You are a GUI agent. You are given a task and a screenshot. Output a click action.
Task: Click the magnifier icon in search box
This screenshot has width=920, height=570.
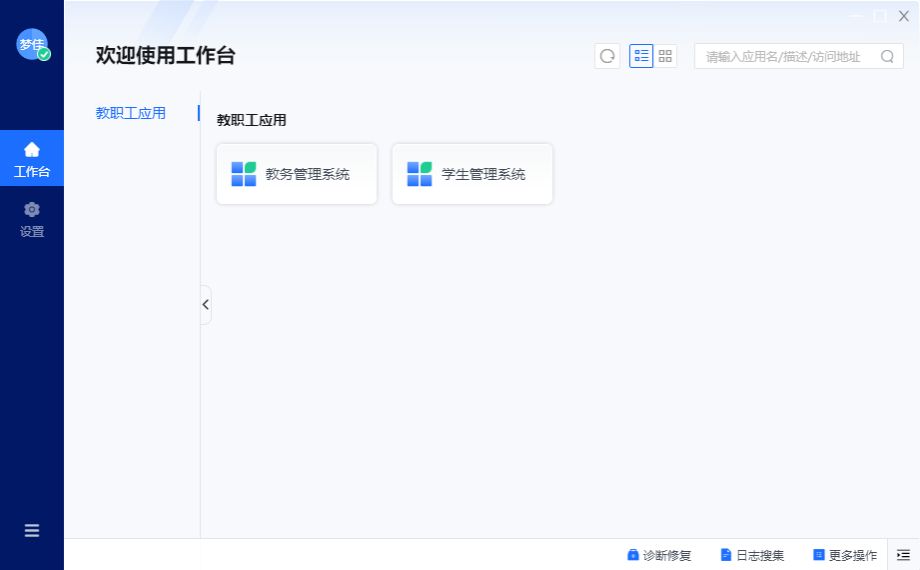tap(887, 56)
